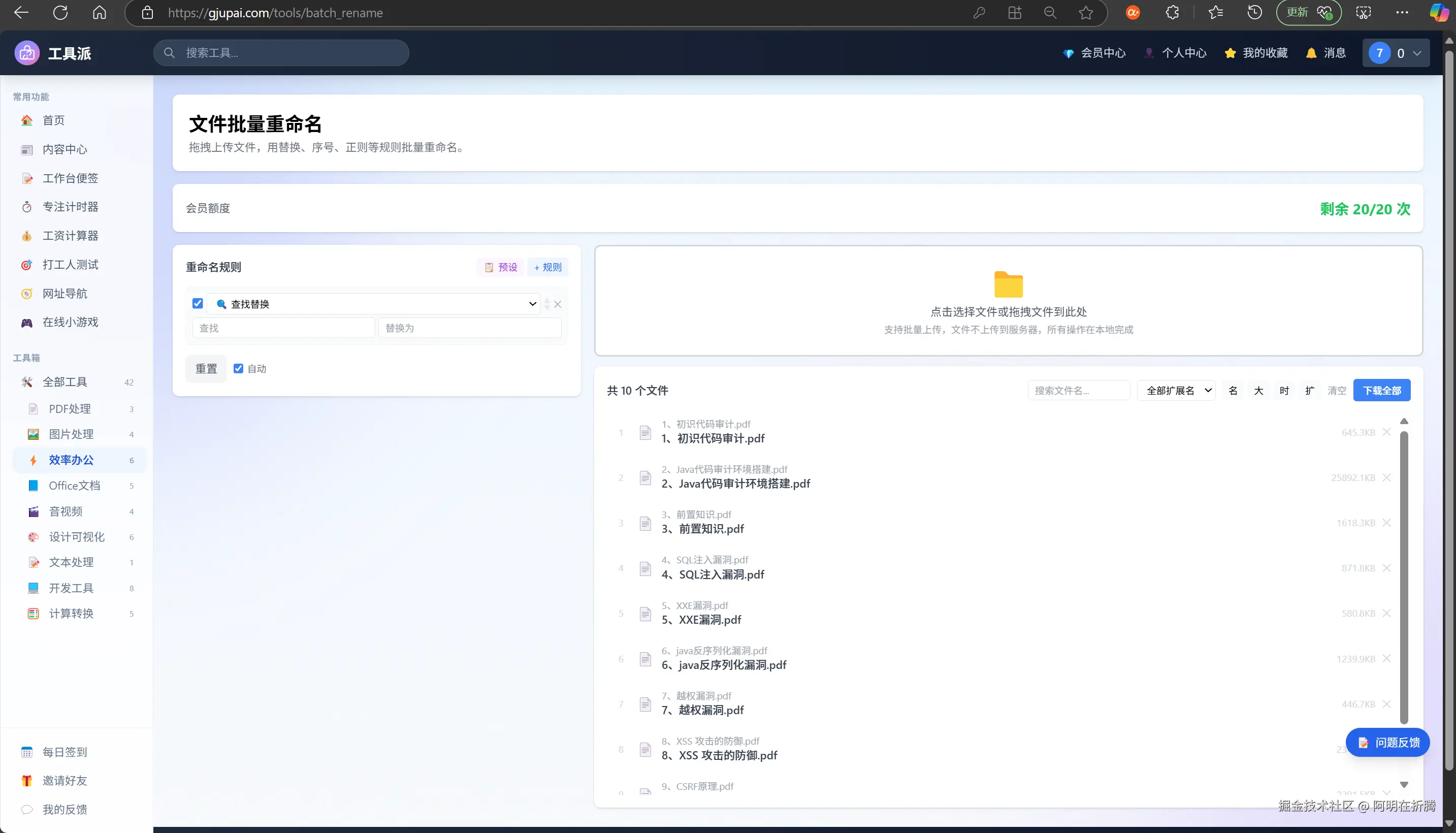Remove 5、XXE漏洞.pdf using its X icon

[x=1387, y=613]
